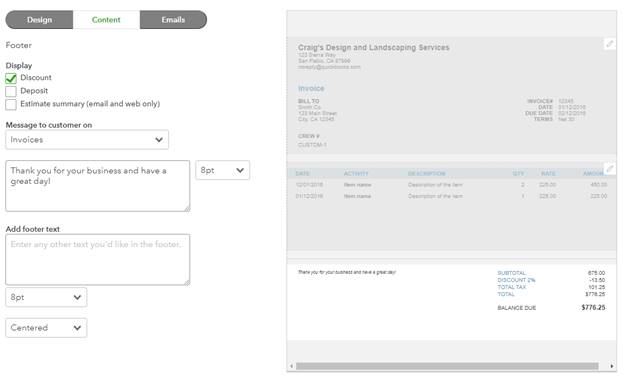Open the footer text font size 8pt dropdown
Viewport: 623px width, 379px height.
46,297
